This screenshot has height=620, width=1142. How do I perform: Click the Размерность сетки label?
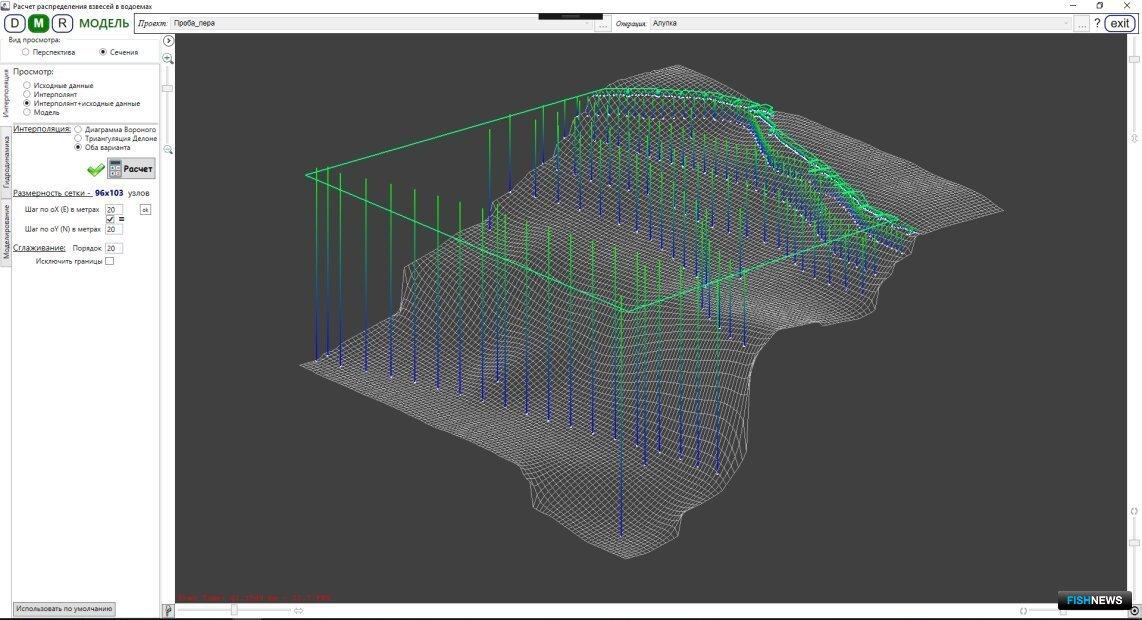click(52, 193)
